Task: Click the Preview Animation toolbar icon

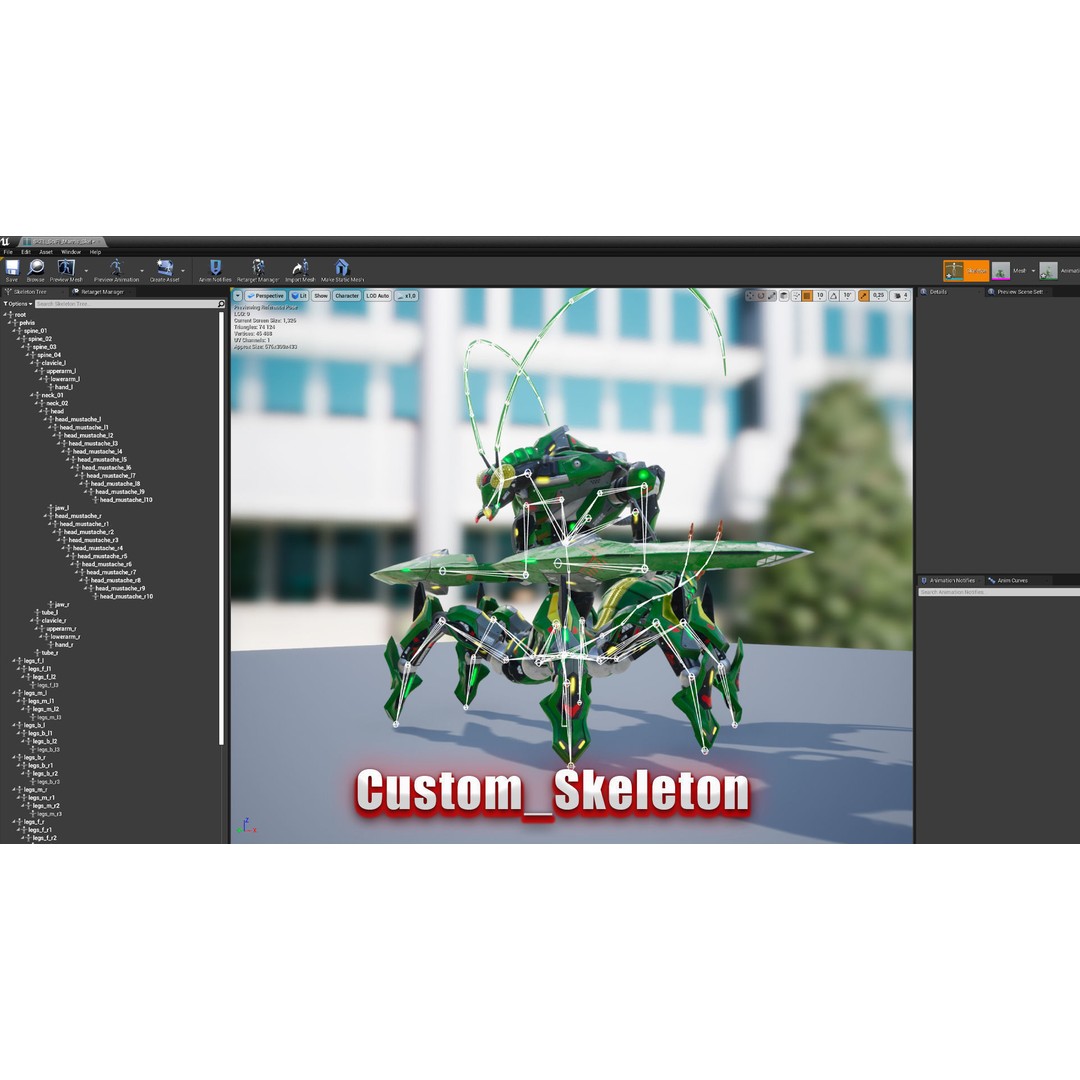Action: tap(116, 267)
